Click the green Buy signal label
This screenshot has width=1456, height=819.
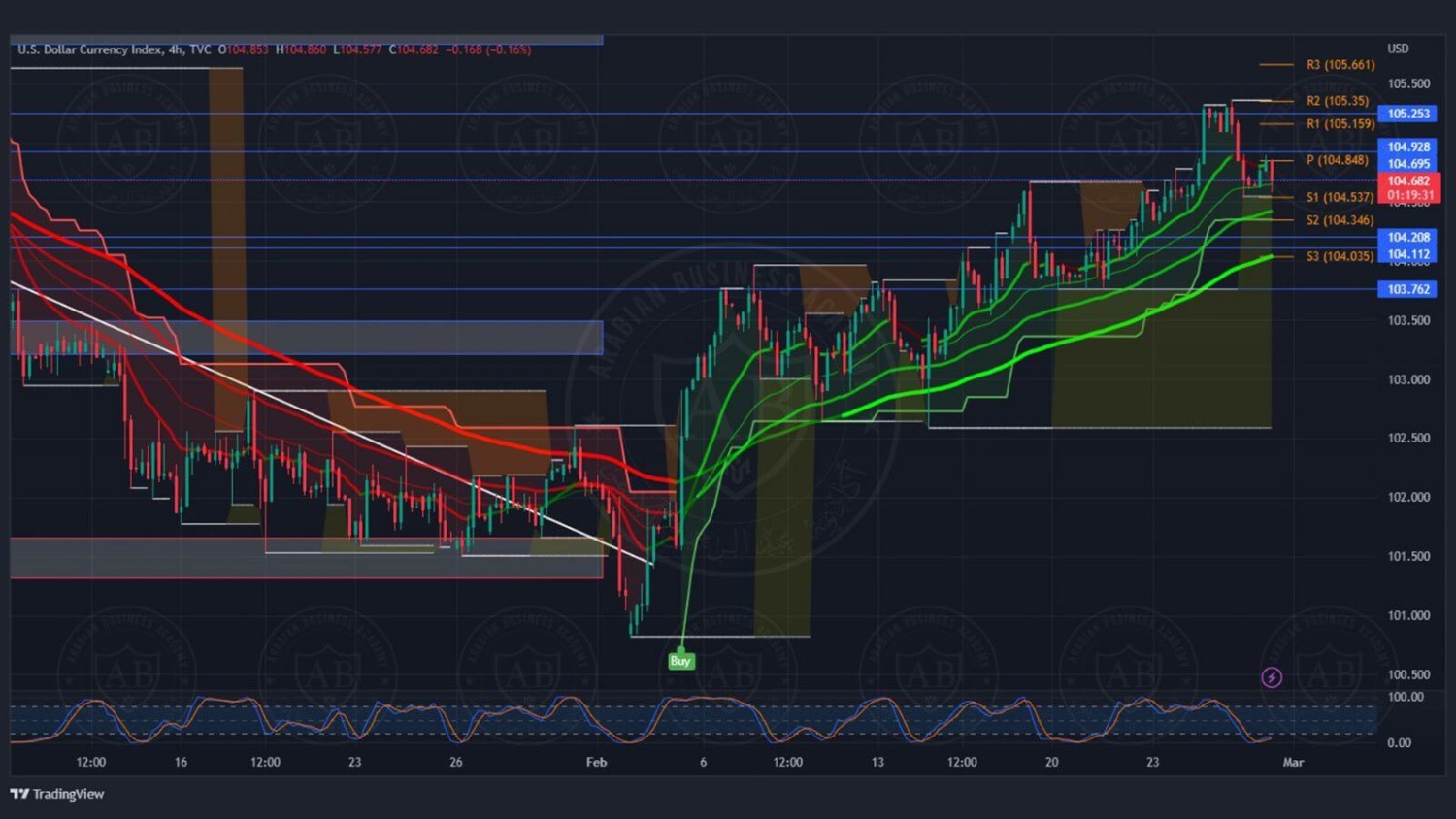(x=680, y=661)
